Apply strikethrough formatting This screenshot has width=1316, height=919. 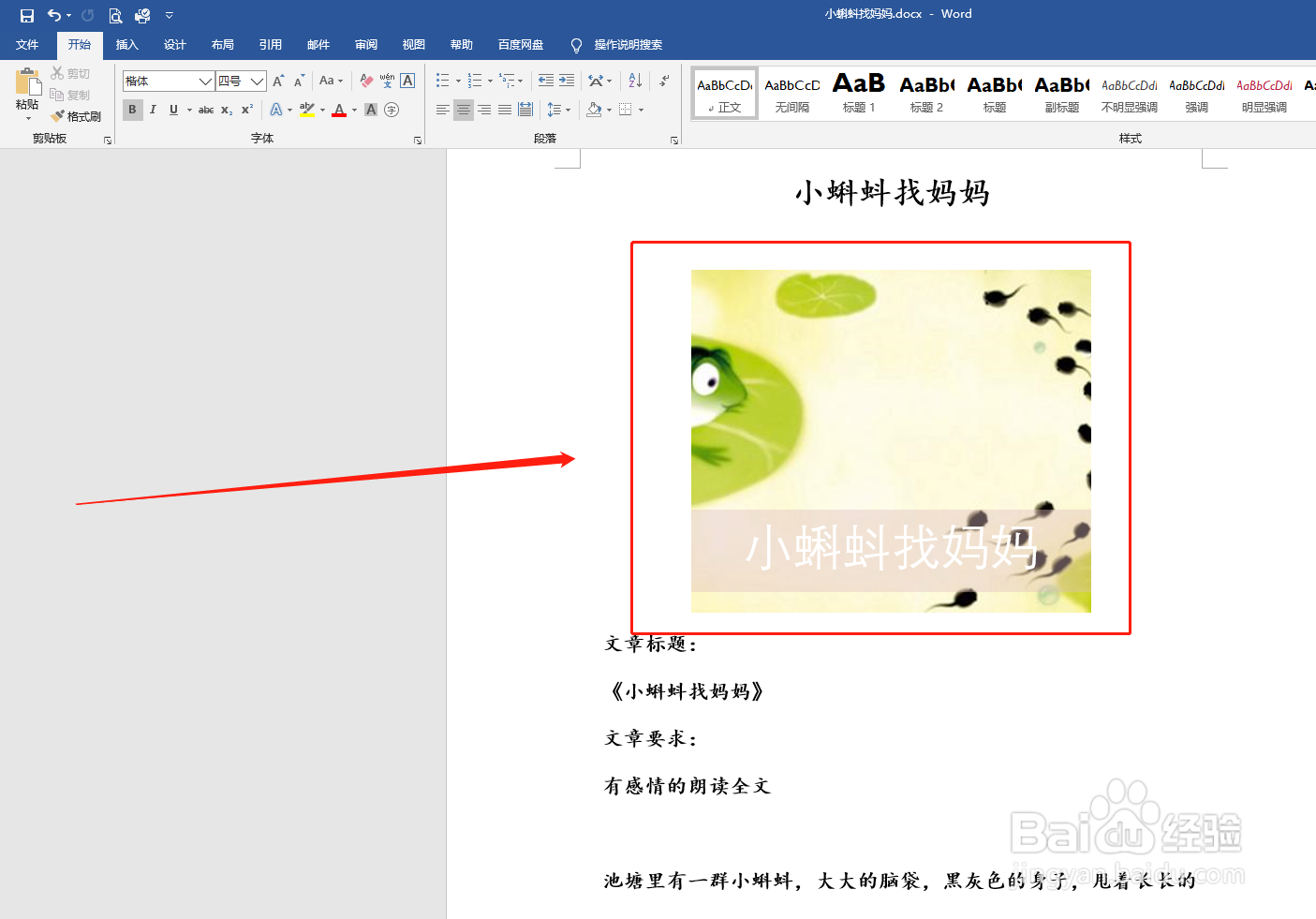pyautogui.click(x=205, y=110)
